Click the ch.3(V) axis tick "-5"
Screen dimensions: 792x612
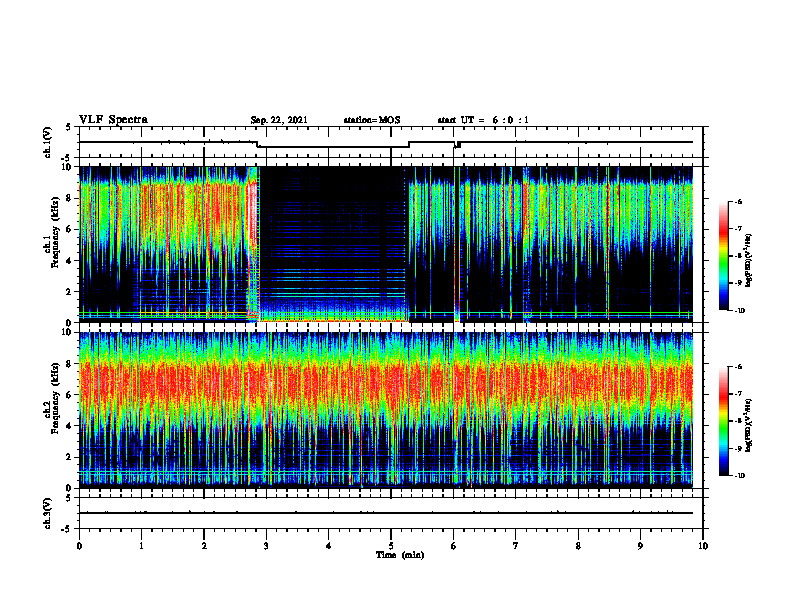67,529
